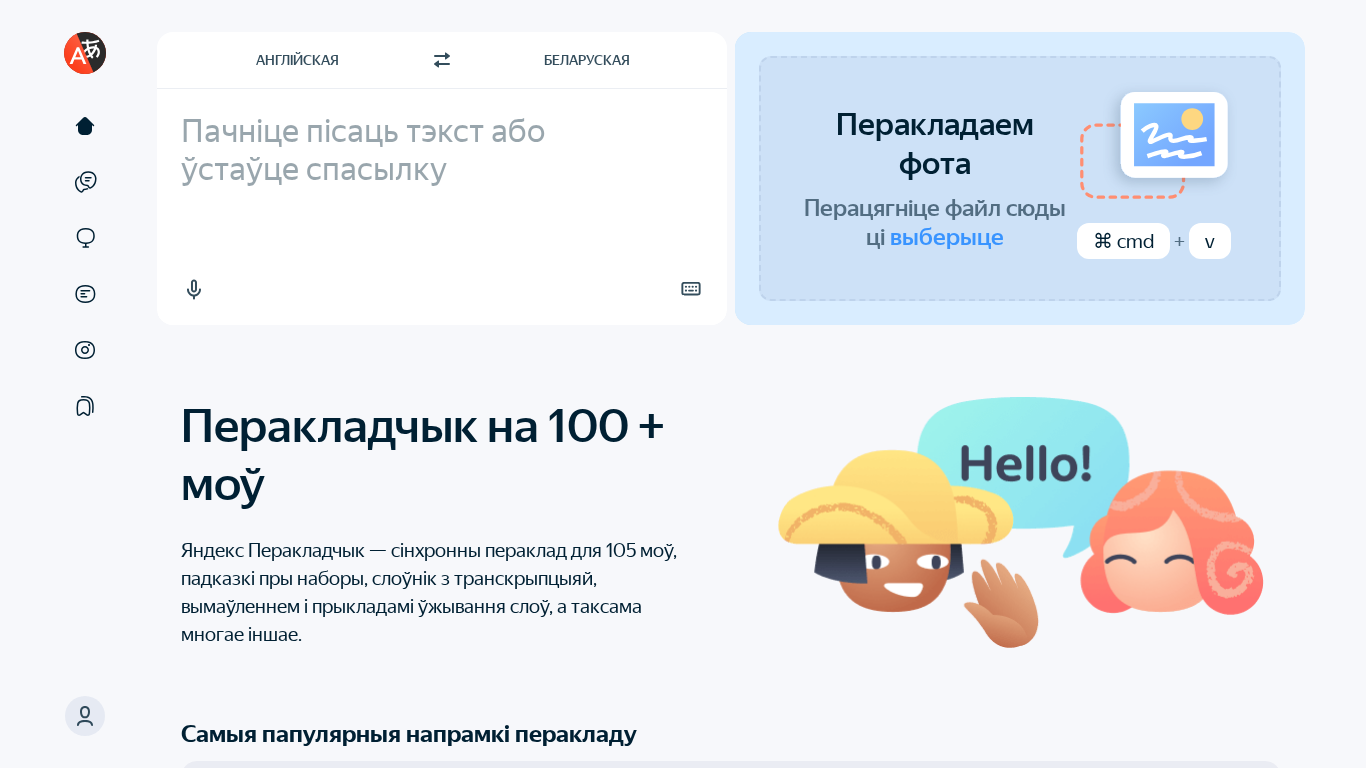Open the text bubble sidebar icon

(x=85, y=294)
